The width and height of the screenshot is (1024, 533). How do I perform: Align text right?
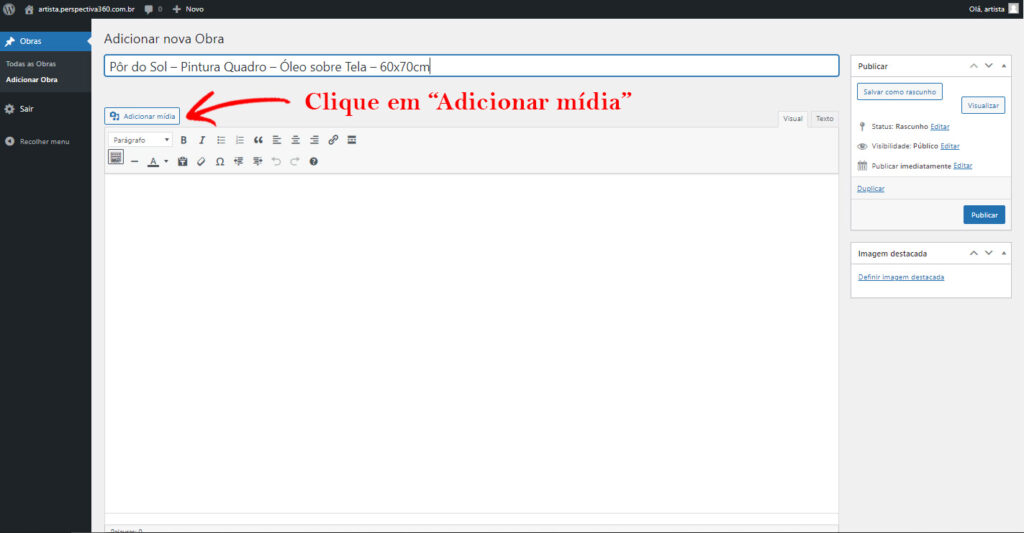[x=314, y=140]
